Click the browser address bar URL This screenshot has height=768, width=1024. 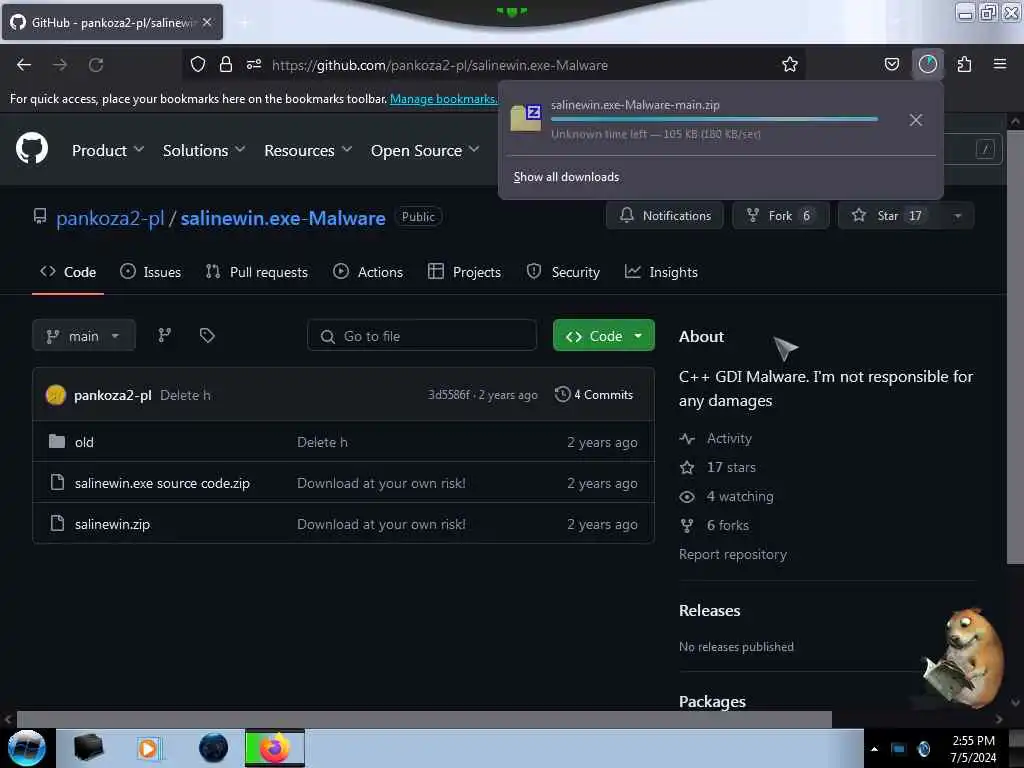coord(440,65)
